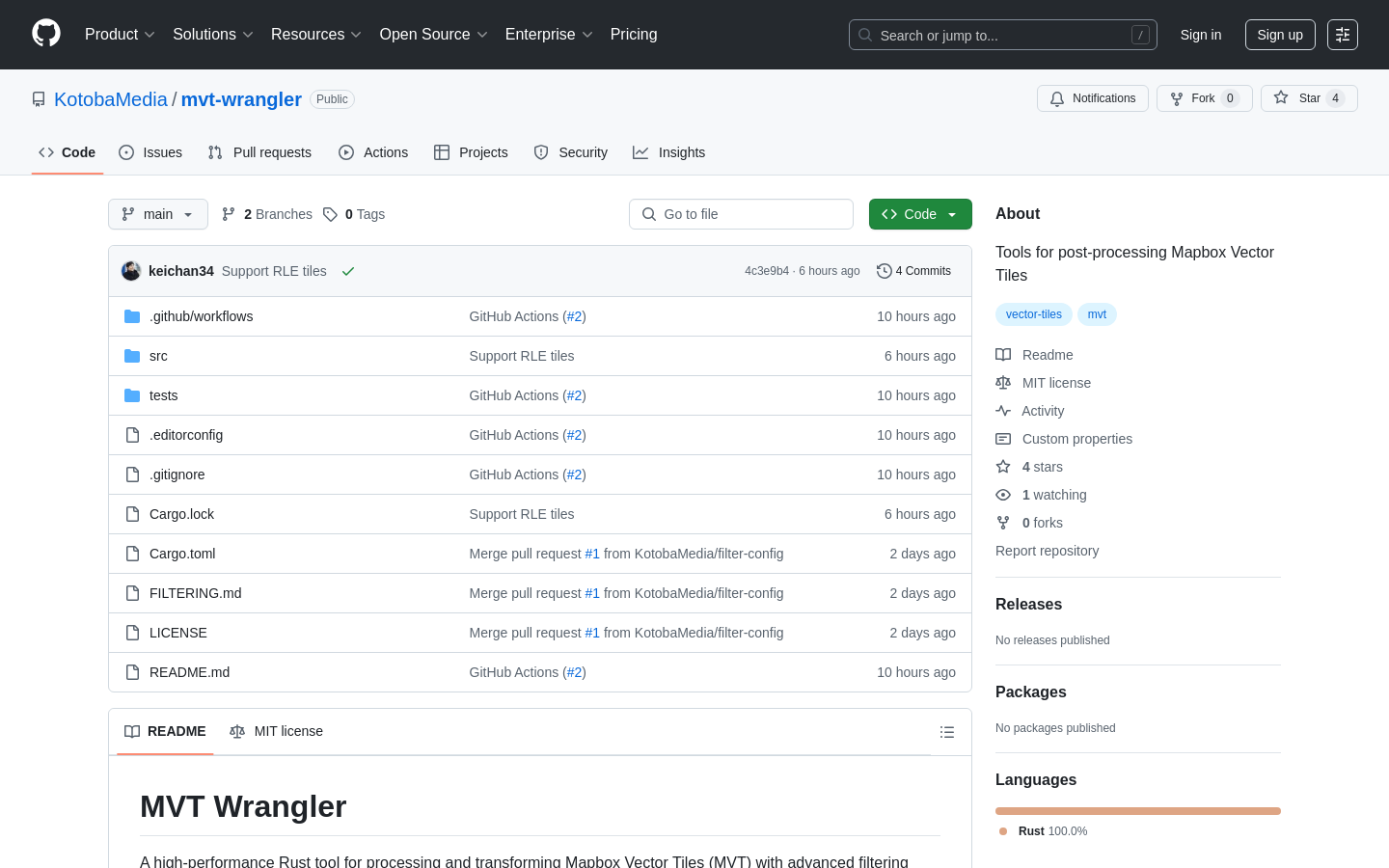Click the tests folder icon
This screenshot has width=1389, height=868.
click(x=132, y=395)
